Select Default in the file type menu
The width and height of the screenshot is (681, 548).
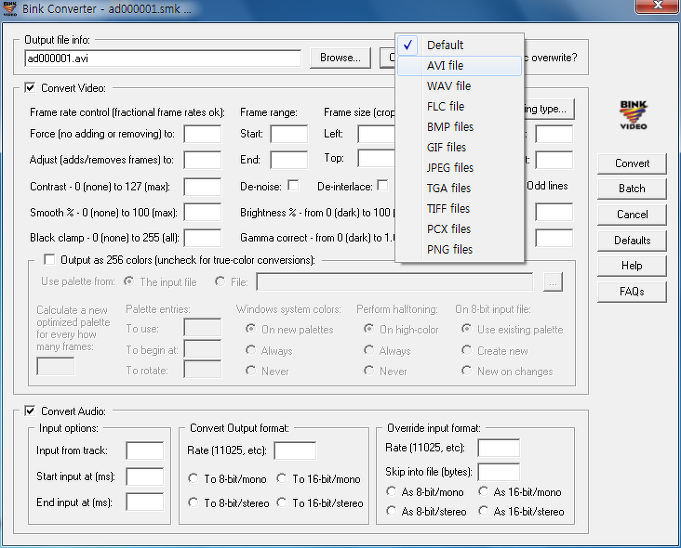(460, 45)
